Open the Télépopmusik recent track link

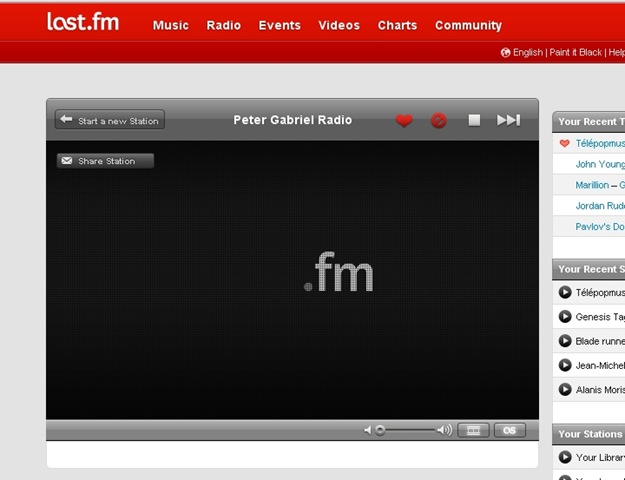click(x=600, y=144)
